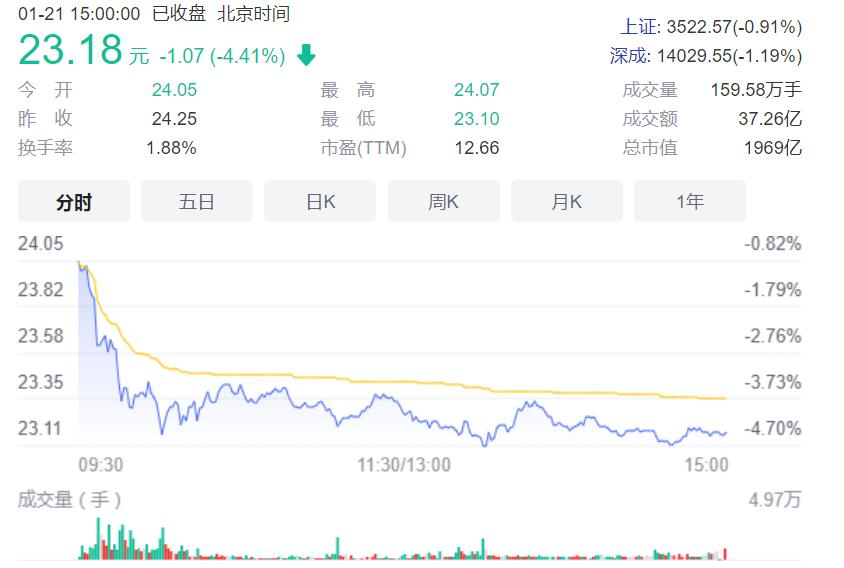The width and height of the screenshot is (844, 568).
Task: Click the 11:30/13:00 midday time marker
Action: (404, 464)
